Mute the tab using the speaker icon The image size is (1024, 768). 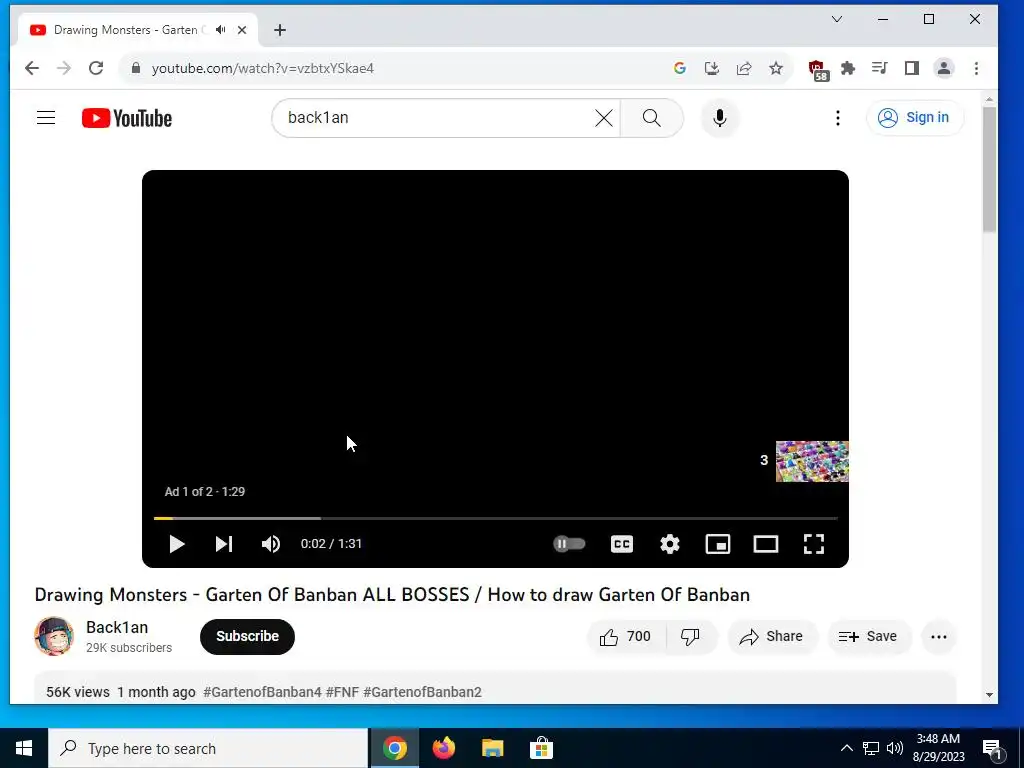pyautogui.click(x=221, y=29)
